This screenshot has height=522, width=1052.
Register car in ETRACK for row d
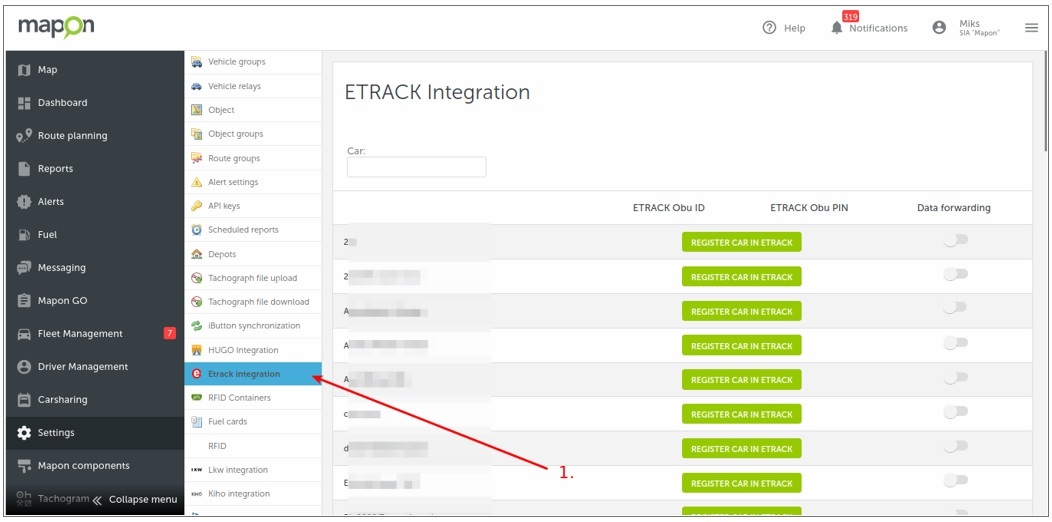click(741, 449)
